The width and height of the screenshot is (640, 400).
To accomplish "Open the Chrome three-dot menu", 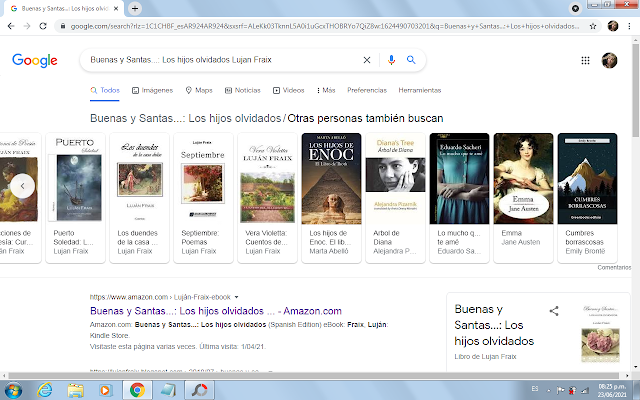I will [629, 26].
